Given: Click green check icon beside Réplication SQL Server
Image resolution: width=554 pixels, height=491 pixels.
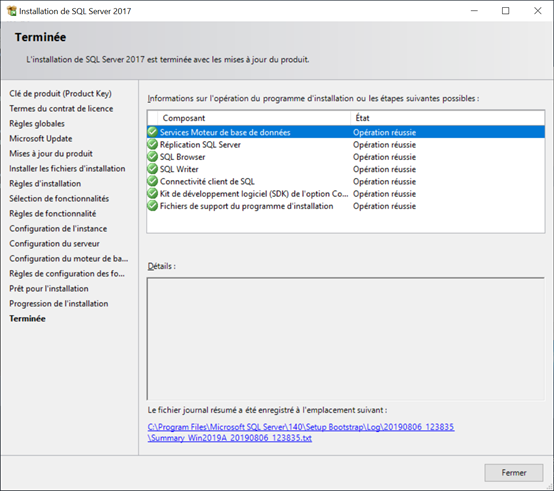Looking at the screenshot, I should pos(153,144).
